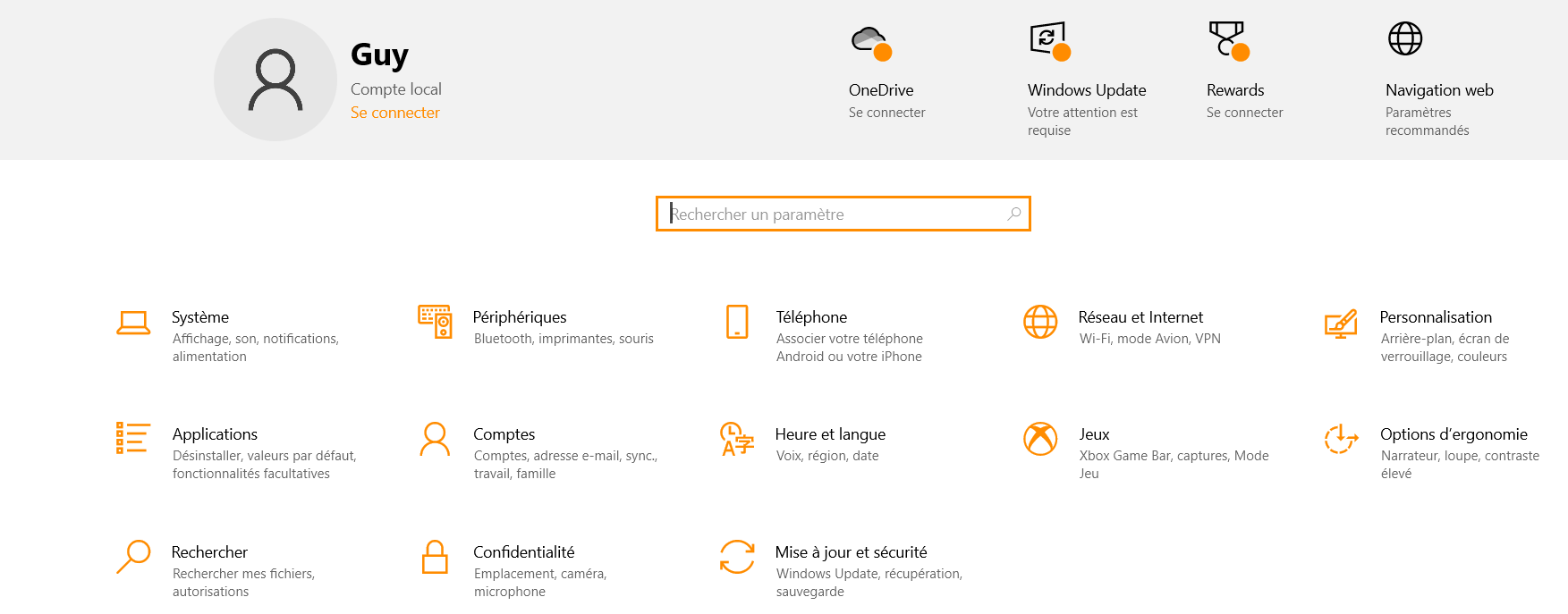Open the Téléphone phone icon
The height and width of the screenshot is (614, 1568).
[x=737, y=322]
